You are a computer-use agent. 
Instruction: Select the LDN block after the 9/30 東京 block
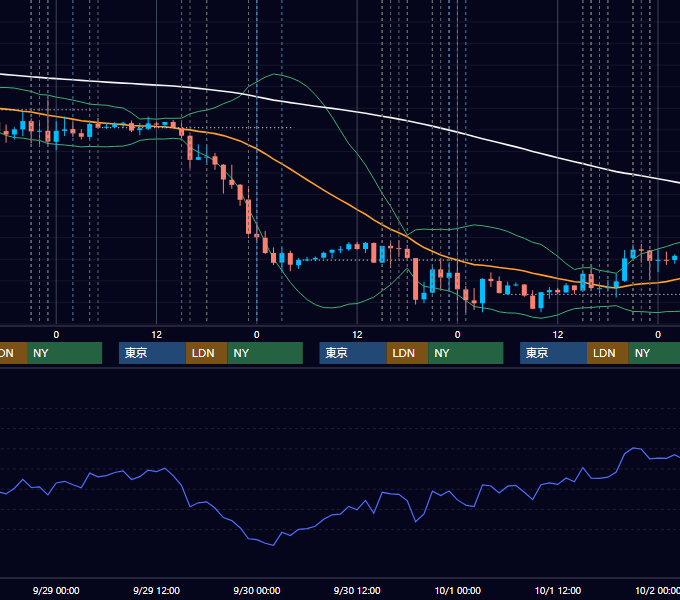[x=407, y=353]
